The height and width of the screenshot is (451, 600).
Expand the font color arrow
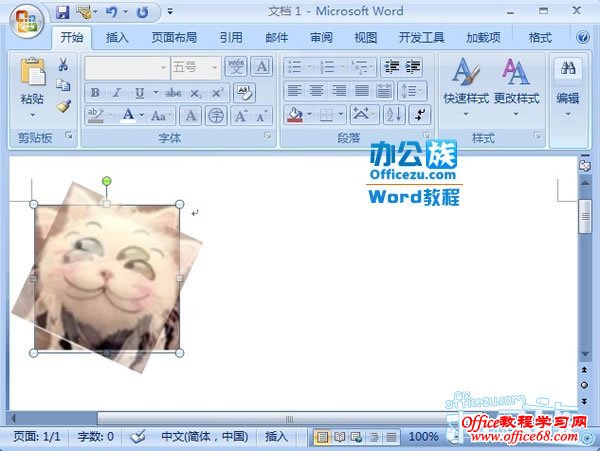[142, 115]
